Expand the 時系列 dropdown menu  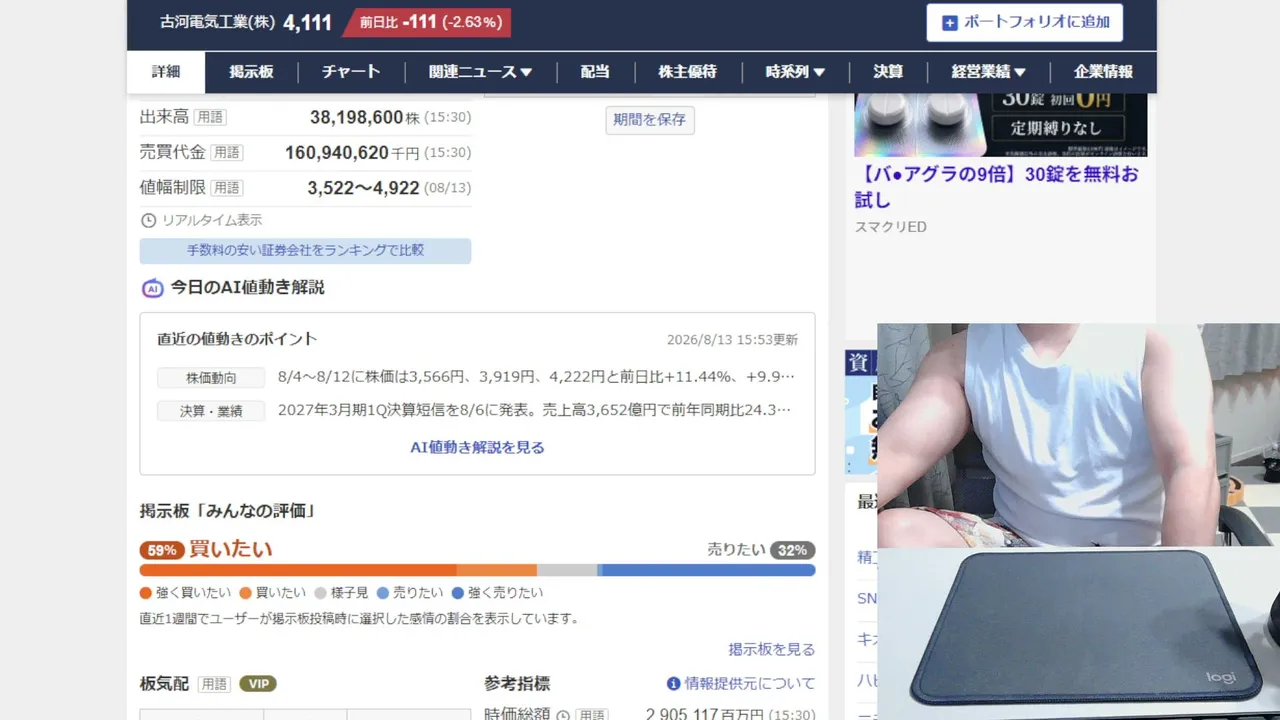795,72
